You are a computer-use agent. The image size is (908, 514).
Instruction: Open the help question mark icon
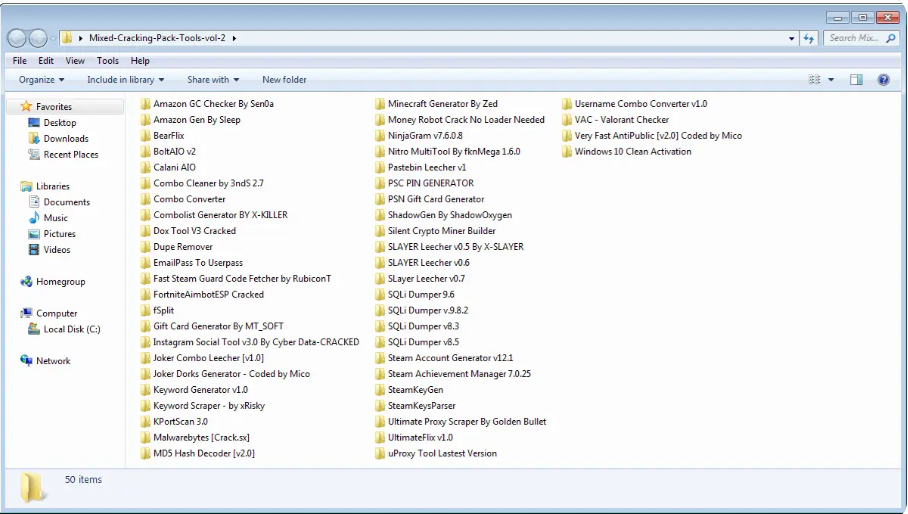(x=883, y=80)
